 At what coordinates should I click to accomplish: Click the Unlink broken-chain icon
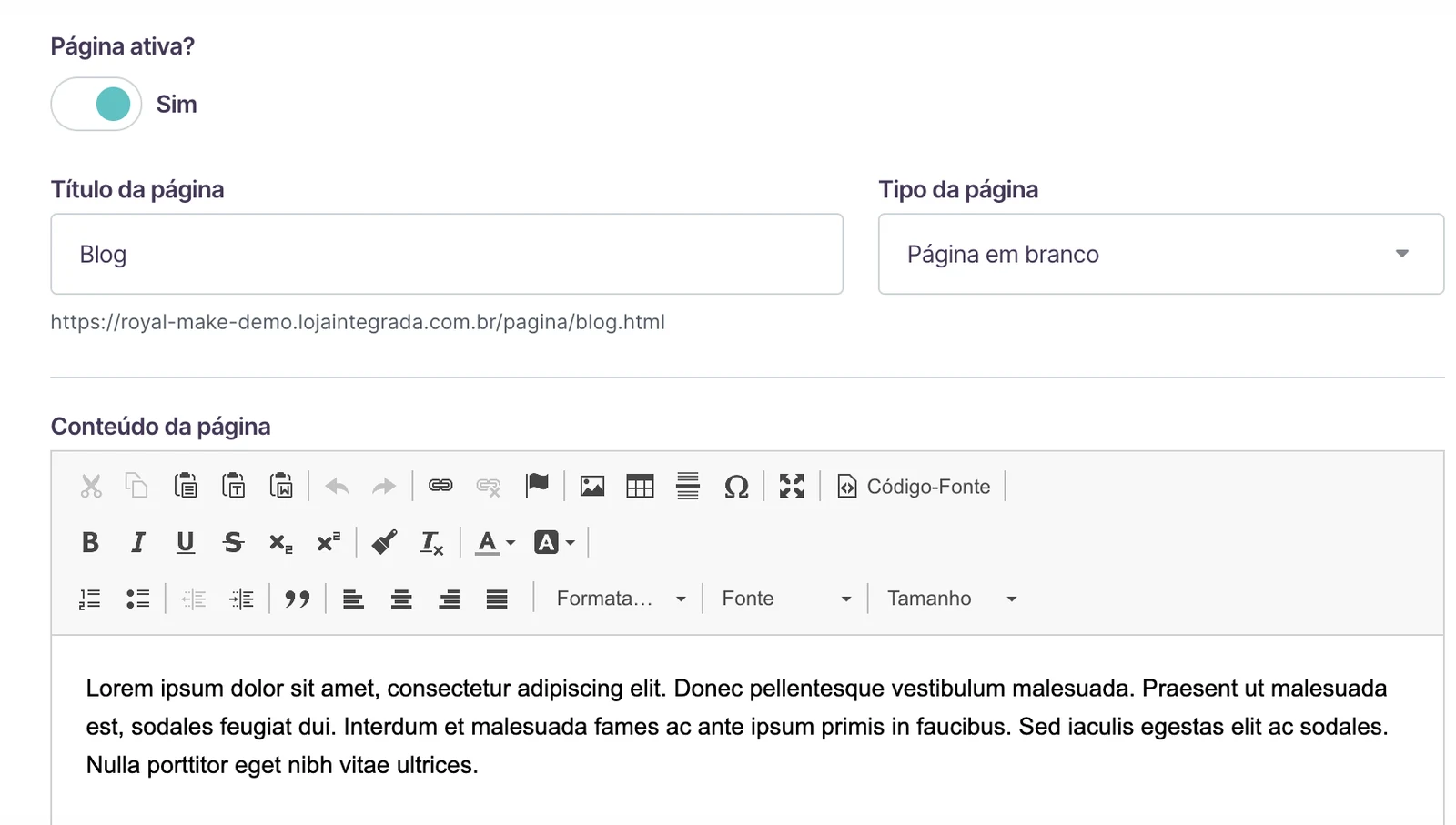[x=489, y=486]
